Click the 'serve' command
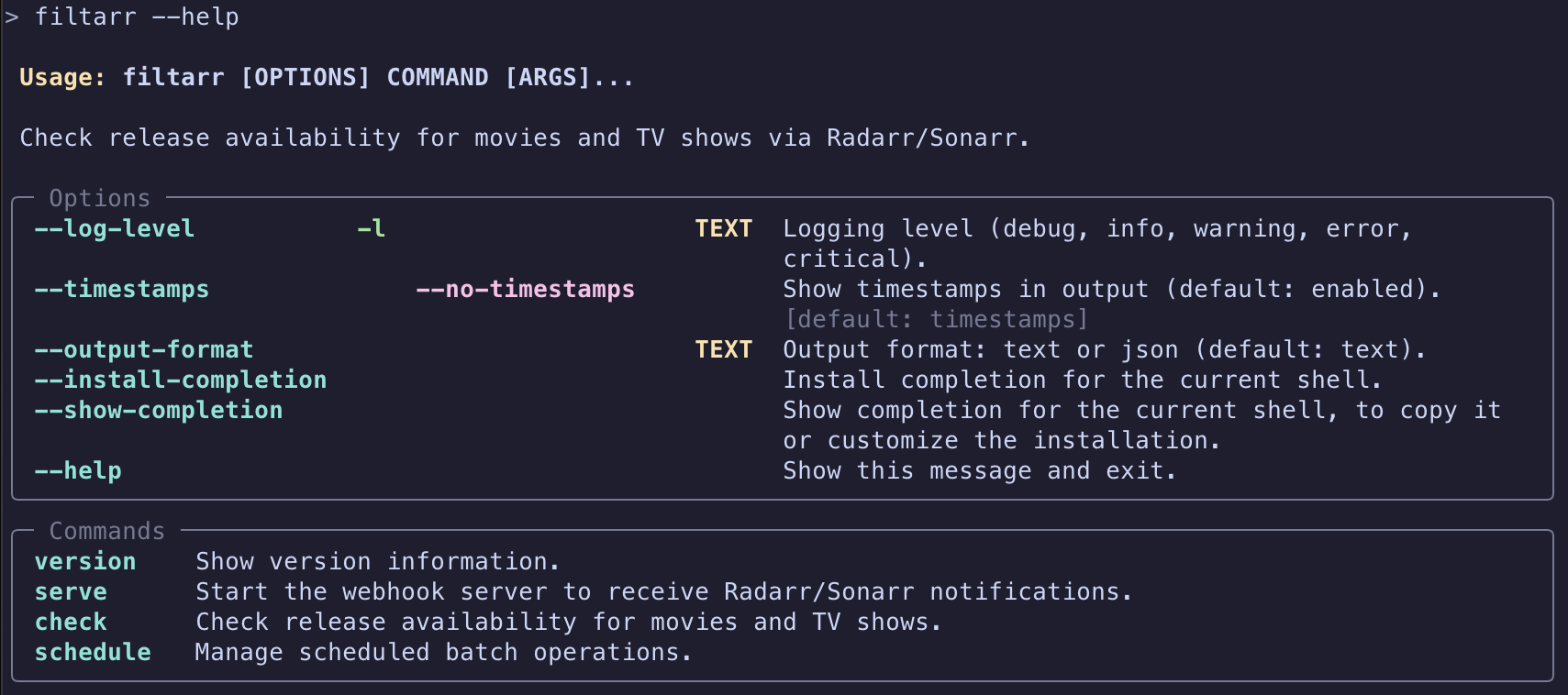Screen dimensions: 1568x695 pos(71,591)
